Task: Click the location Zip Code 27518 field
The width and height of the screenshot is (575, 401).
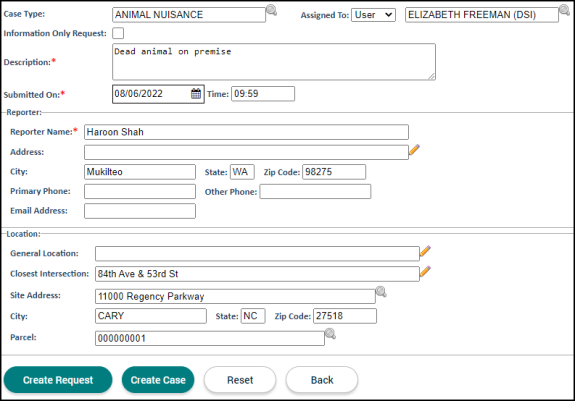Action: pos(345,316)
